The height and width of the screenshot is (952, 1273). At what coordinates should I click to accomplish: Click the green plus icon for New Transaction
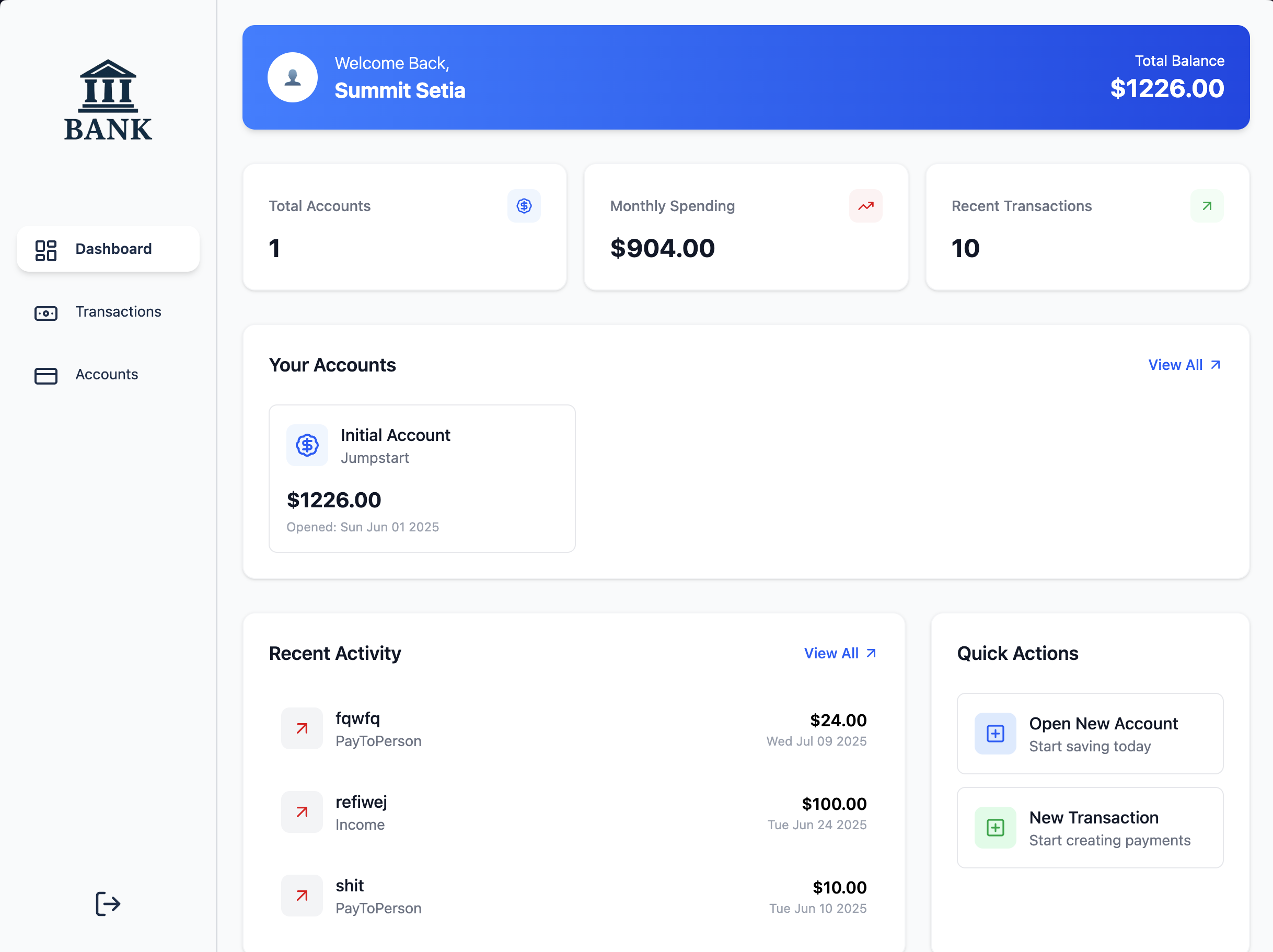(995, 827)
